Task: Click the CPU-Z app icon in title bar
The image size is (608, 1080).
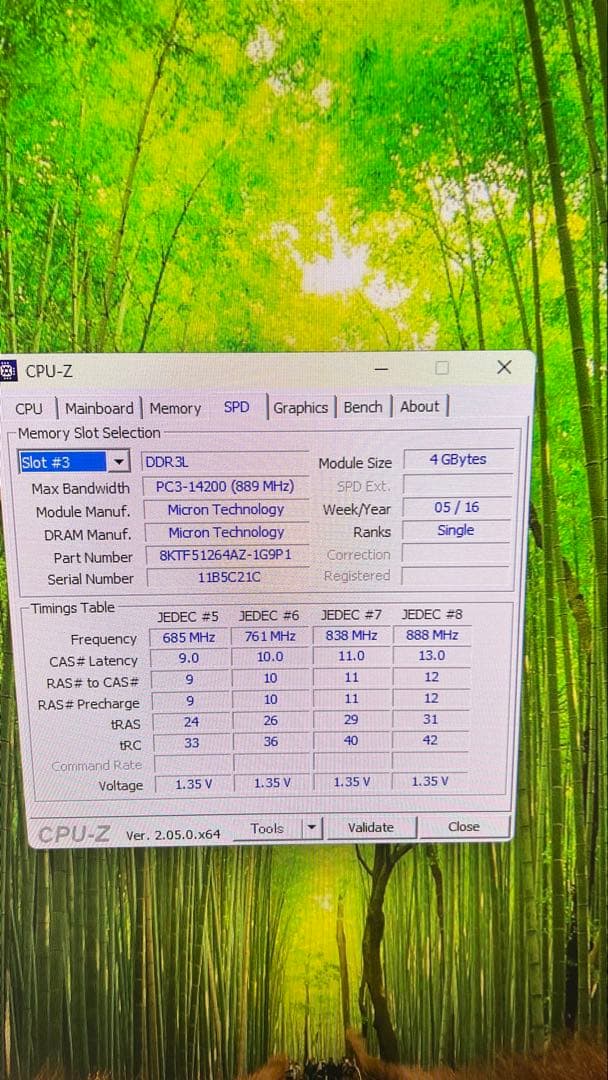Action: click(x=8, y=371)
